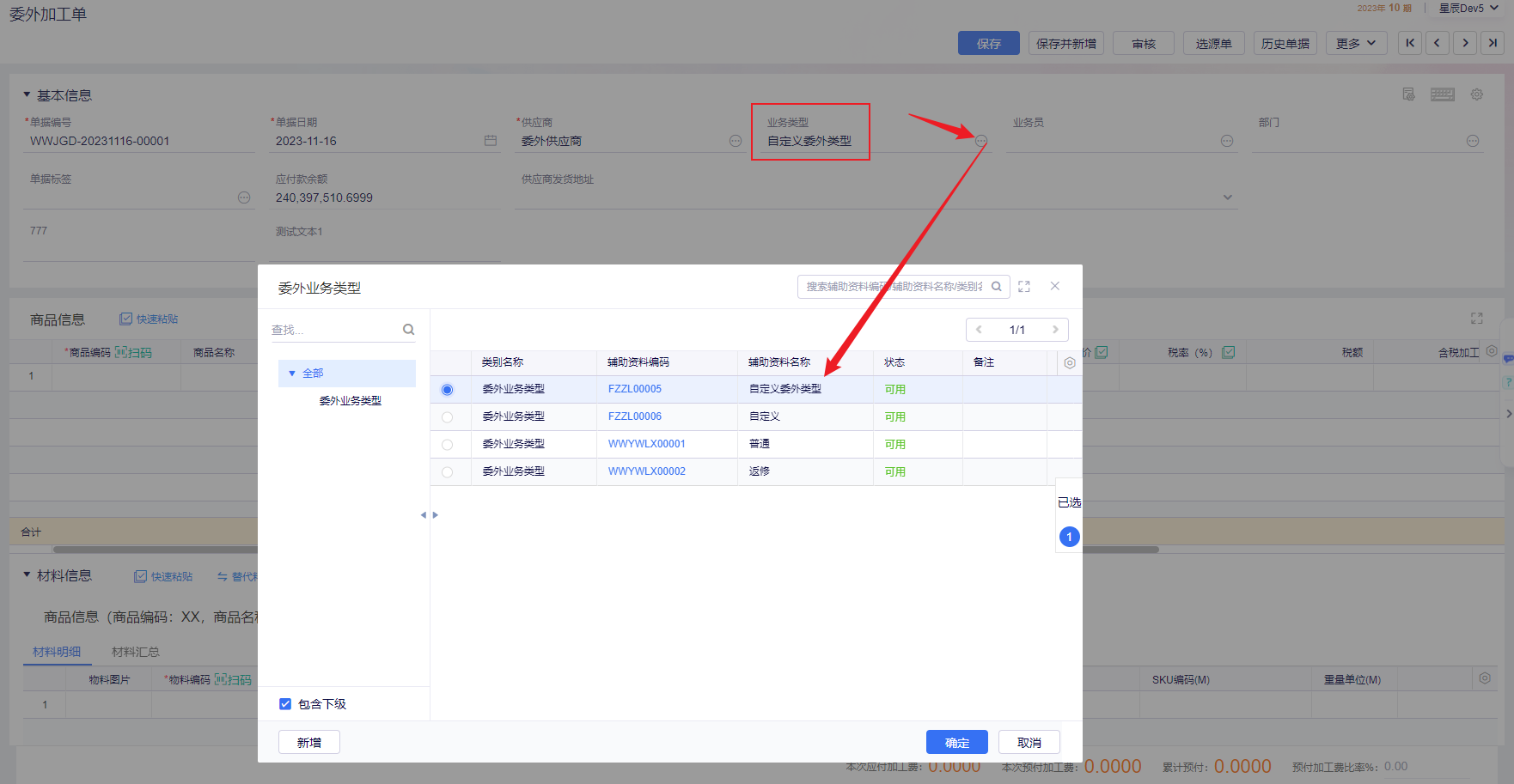Toggle 快速粘贴 checkbox in 商品信息
This screenshot has height=784, width=1514.
tap(126, 319)
